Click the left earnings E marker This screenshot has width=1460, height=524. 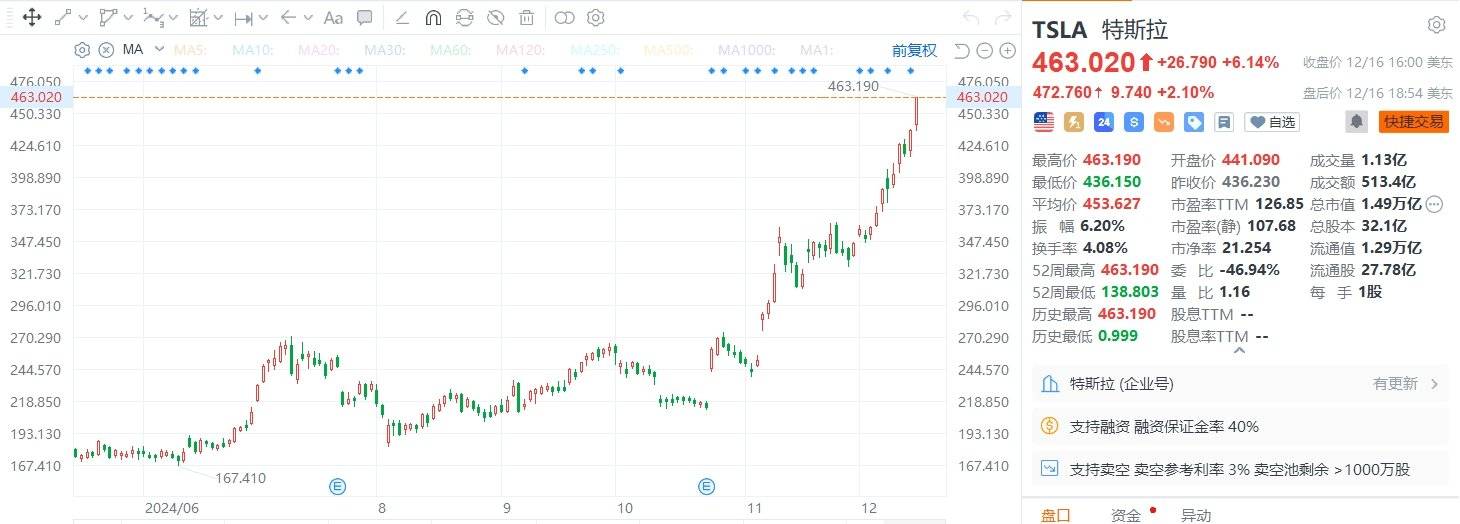tap(338, 487)
